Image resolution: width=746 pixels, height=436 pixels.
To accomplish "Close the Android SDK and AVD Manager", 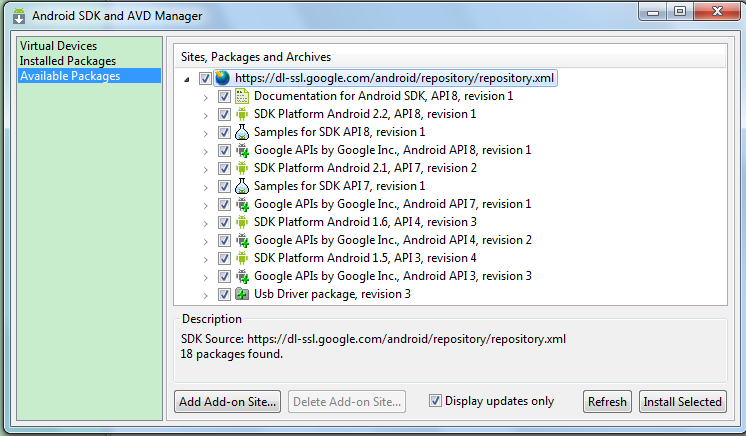I will 717,11.
